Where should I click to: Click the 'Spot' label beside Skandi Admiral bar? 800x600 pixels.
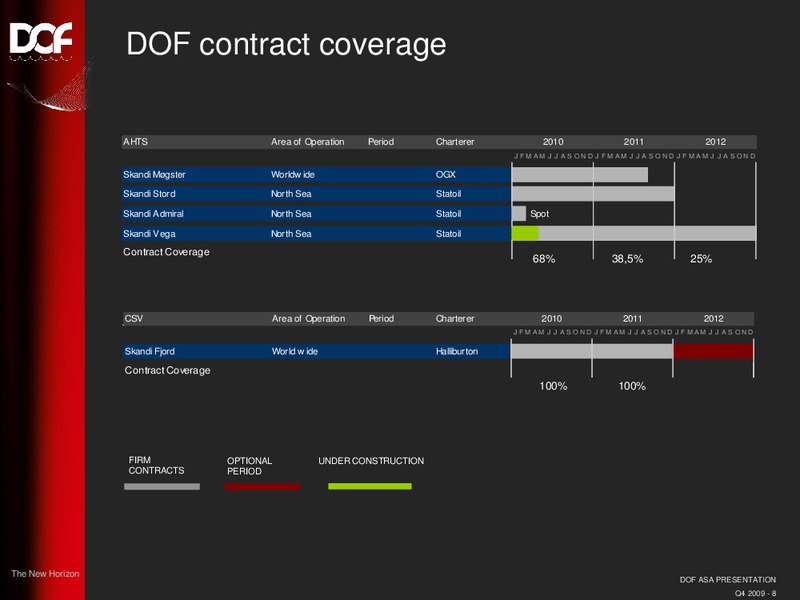[x=539, y=214]
